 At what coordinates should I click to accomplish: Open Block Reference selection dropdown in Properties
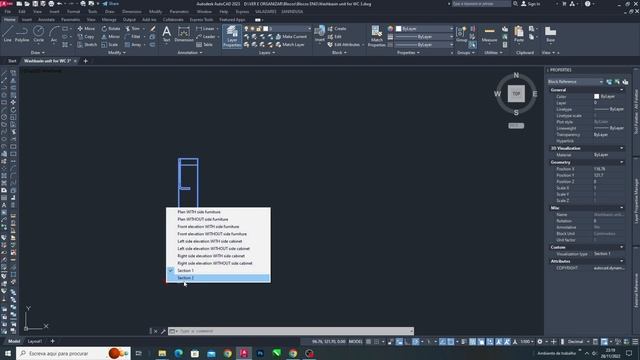coord(575,82)
